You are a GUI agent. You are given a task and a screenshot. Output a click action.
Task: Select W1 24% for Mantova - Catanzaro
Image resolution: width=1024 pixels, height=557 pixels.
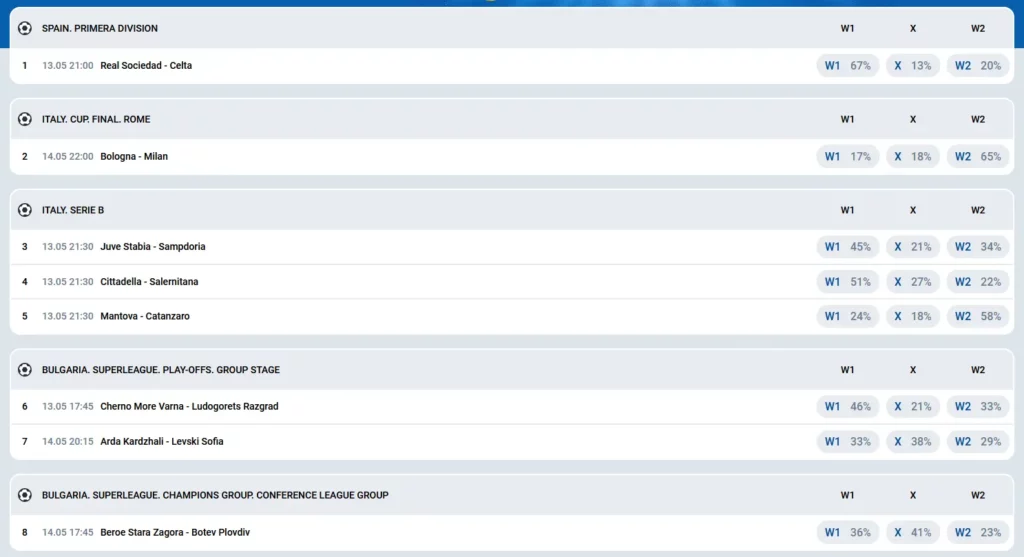848,316
